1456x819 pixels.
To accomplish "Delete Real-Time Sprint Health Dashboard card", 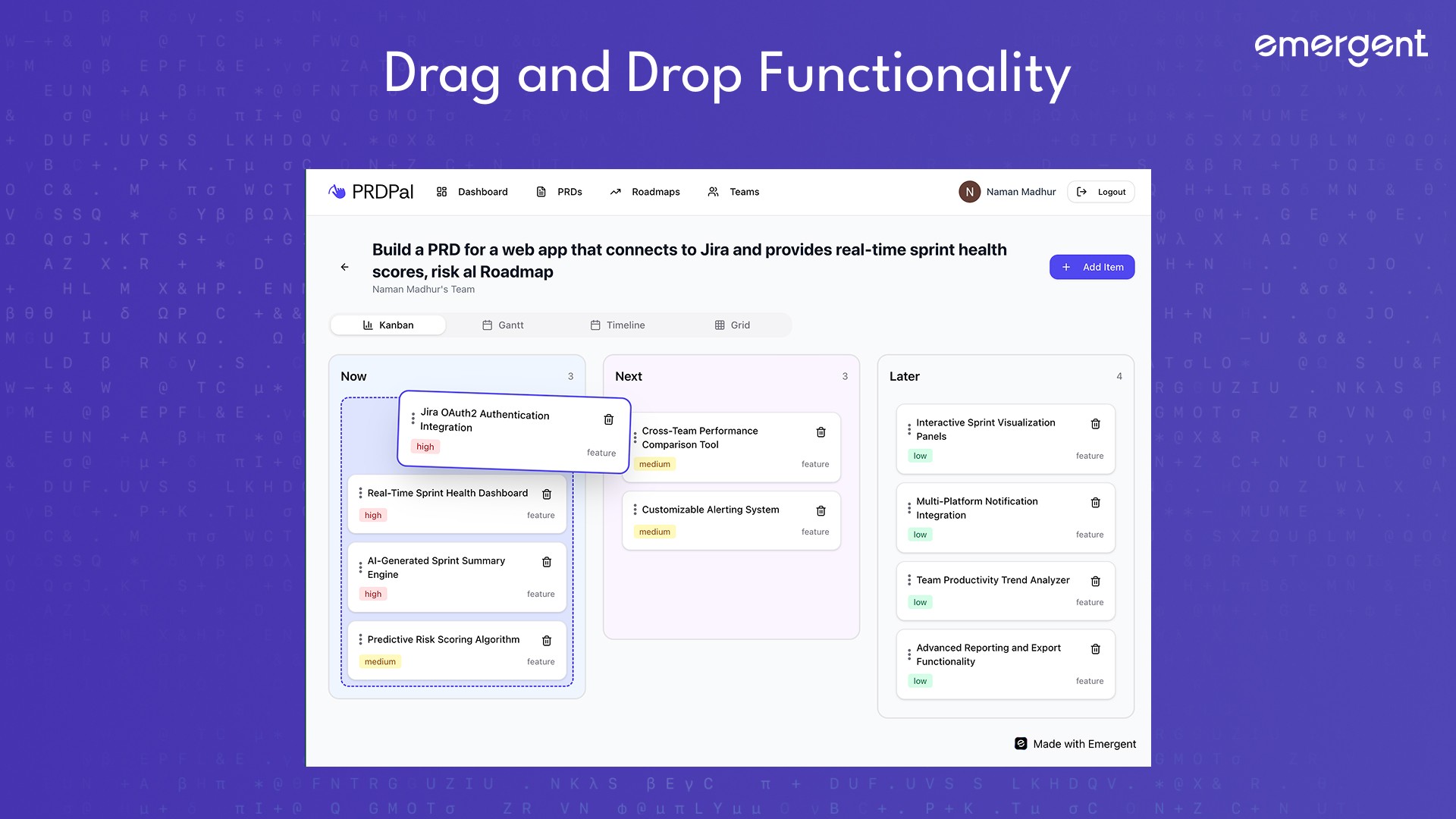I will tap(547, 494).
